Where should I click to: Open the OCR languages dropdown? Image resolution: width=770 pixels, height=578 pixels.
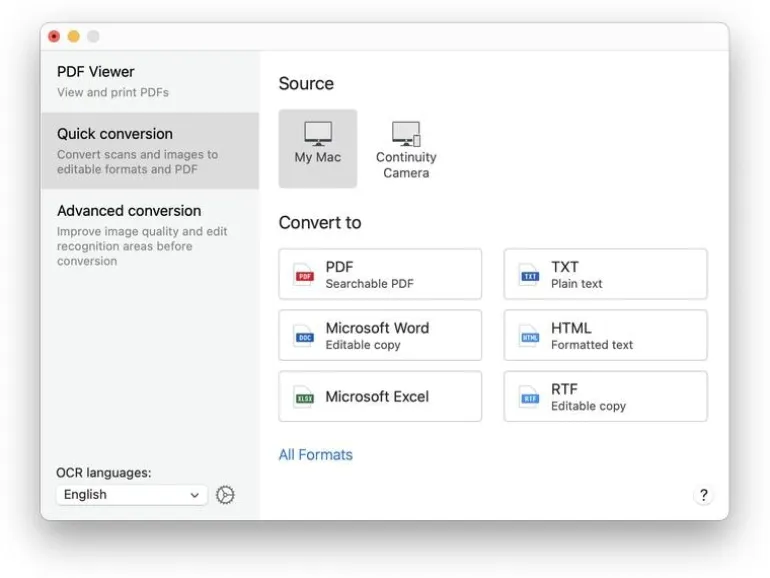[132, 495]
